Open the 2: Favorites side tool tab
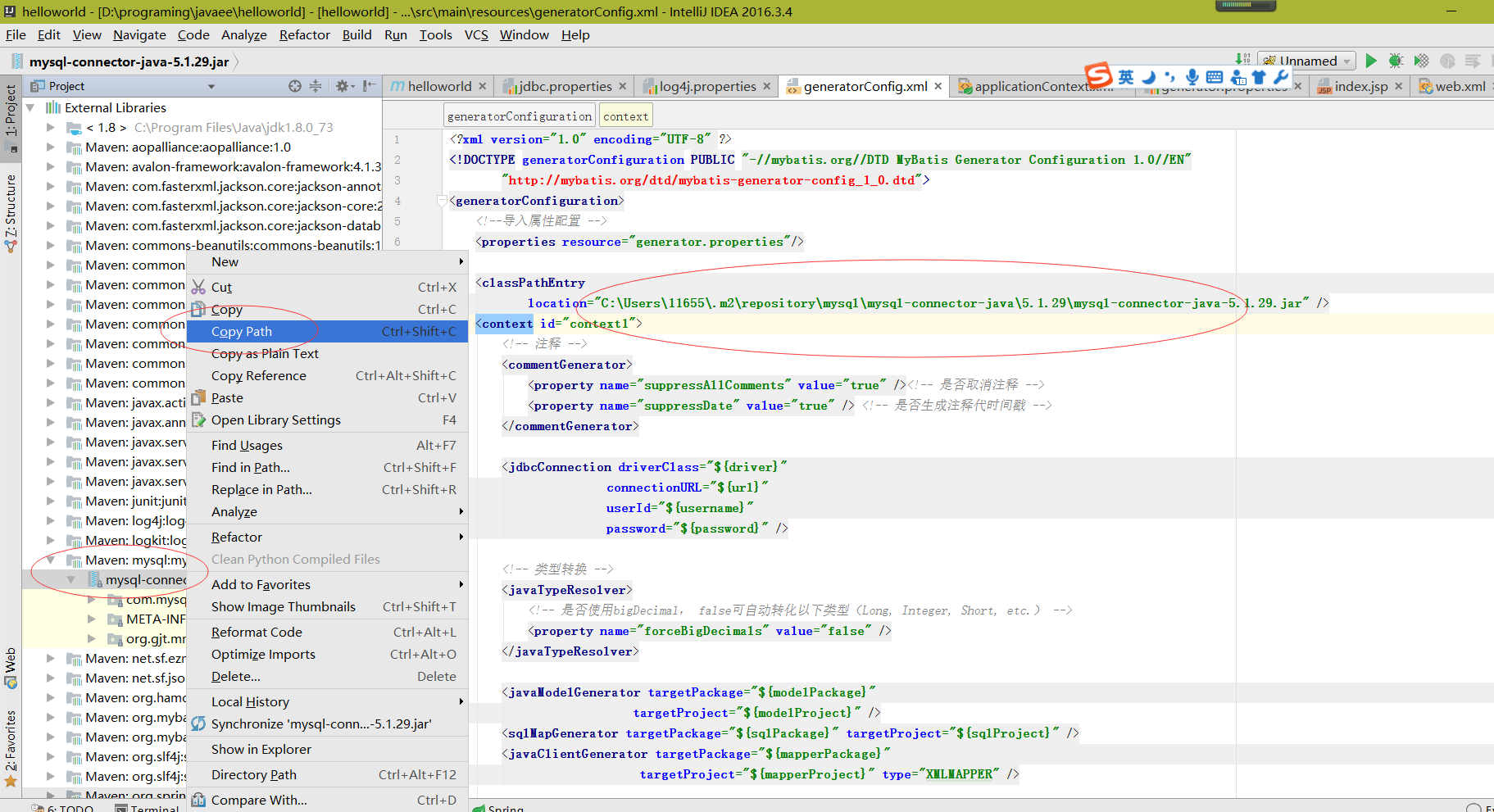The width and height of the screenshot is (1494, 812). click(x=11, y=747)
